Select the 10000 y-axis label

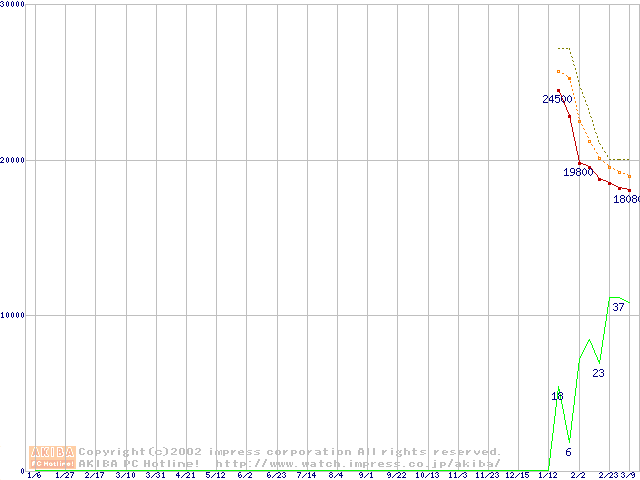coord(14,315)
